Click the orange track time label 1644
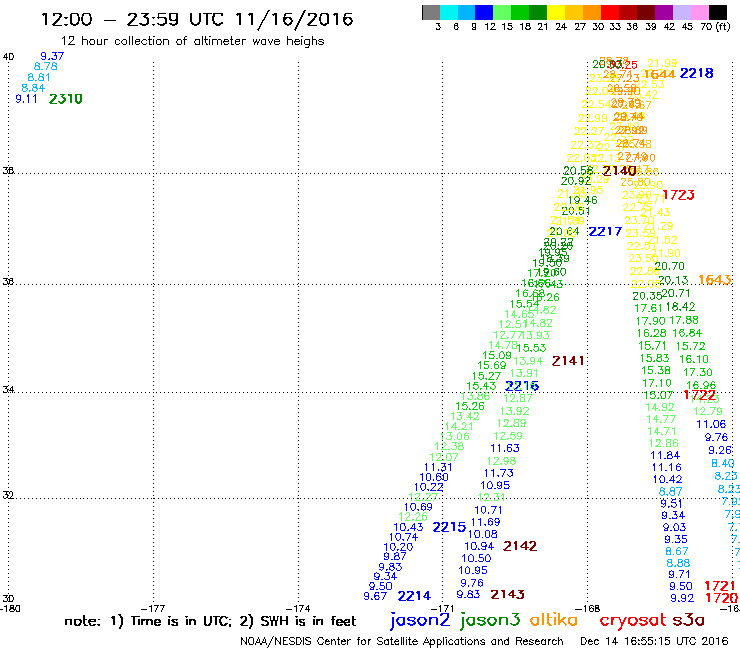This screenshot has height=650, width=740. tap(660, 74)
